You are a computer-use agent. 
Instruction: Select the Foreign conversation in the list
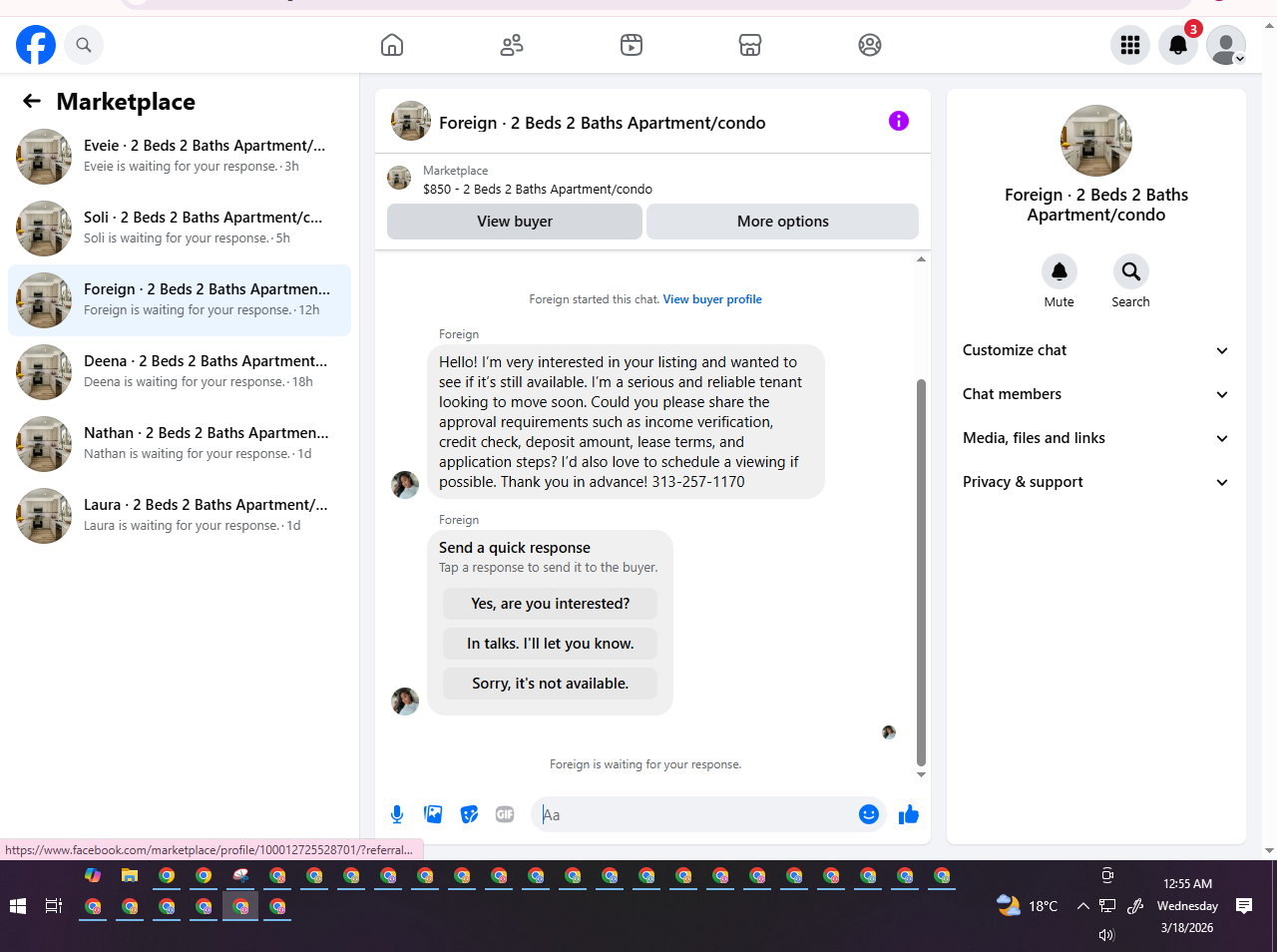[180, 300]
